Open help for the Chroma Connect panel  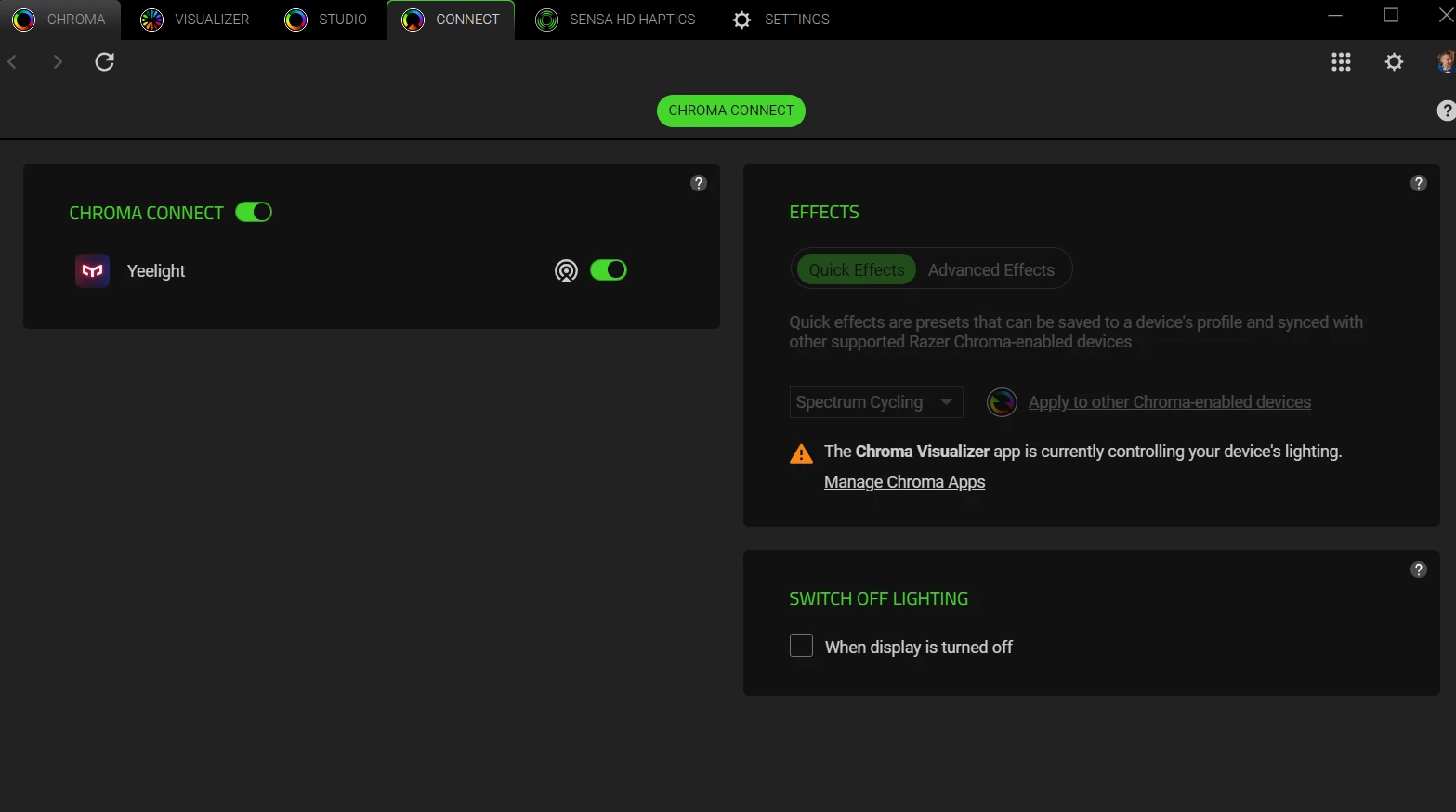point(699,183)
